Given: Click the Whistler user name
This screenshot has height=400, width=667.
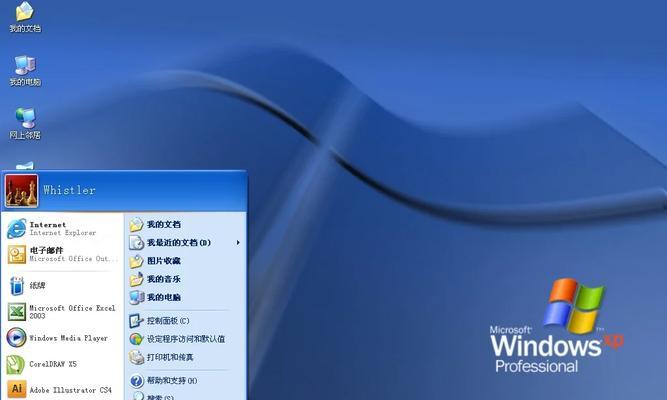Looking at the screenshot, I should point(69,190).
